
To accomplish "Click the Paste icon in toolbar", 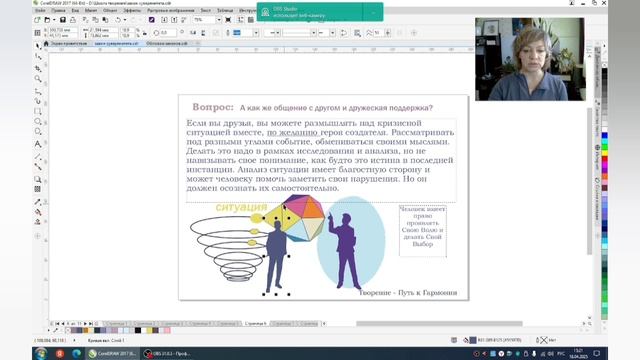I will (105, 20).
